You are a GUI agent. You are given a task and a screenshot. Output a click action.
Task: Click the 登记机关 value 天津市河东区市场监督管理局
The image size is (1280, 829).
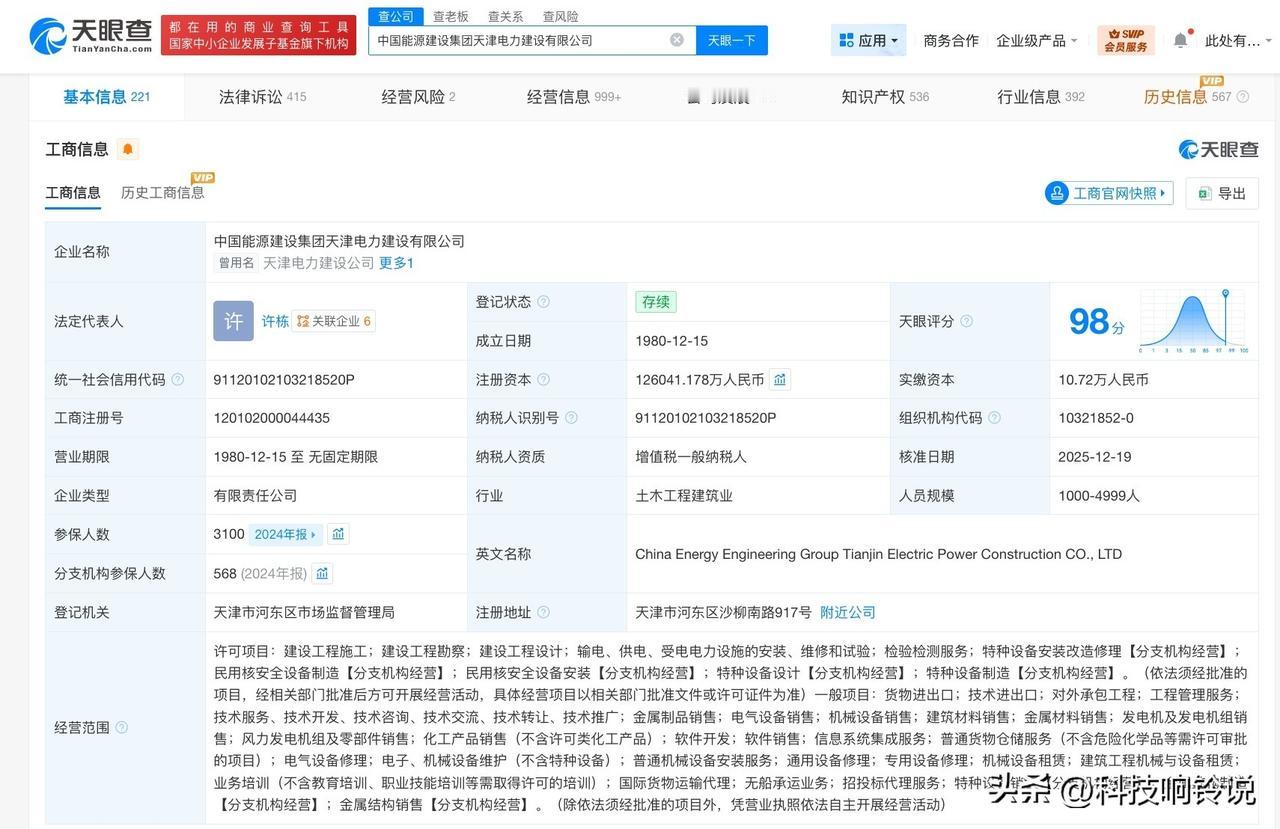(x=304, y=612)
